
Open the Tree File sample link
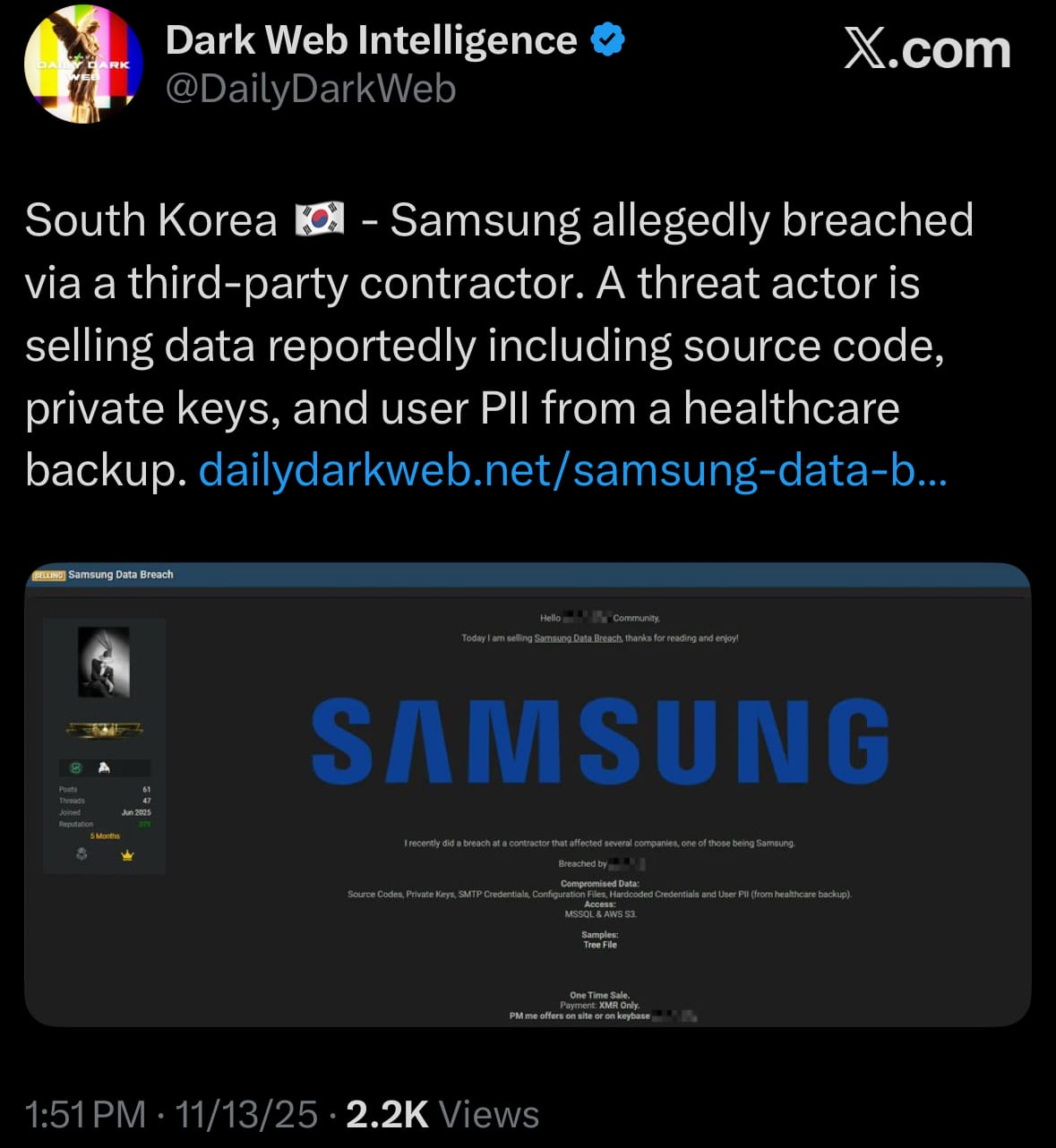(600, 945)
